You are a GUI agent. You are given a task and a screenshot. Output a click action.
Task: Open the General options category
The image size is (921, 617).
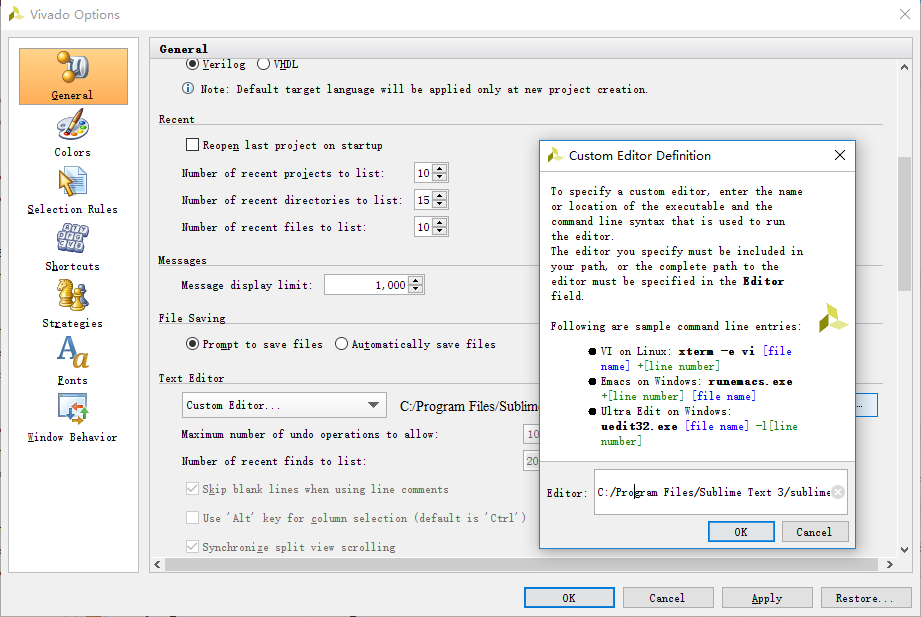73,76
